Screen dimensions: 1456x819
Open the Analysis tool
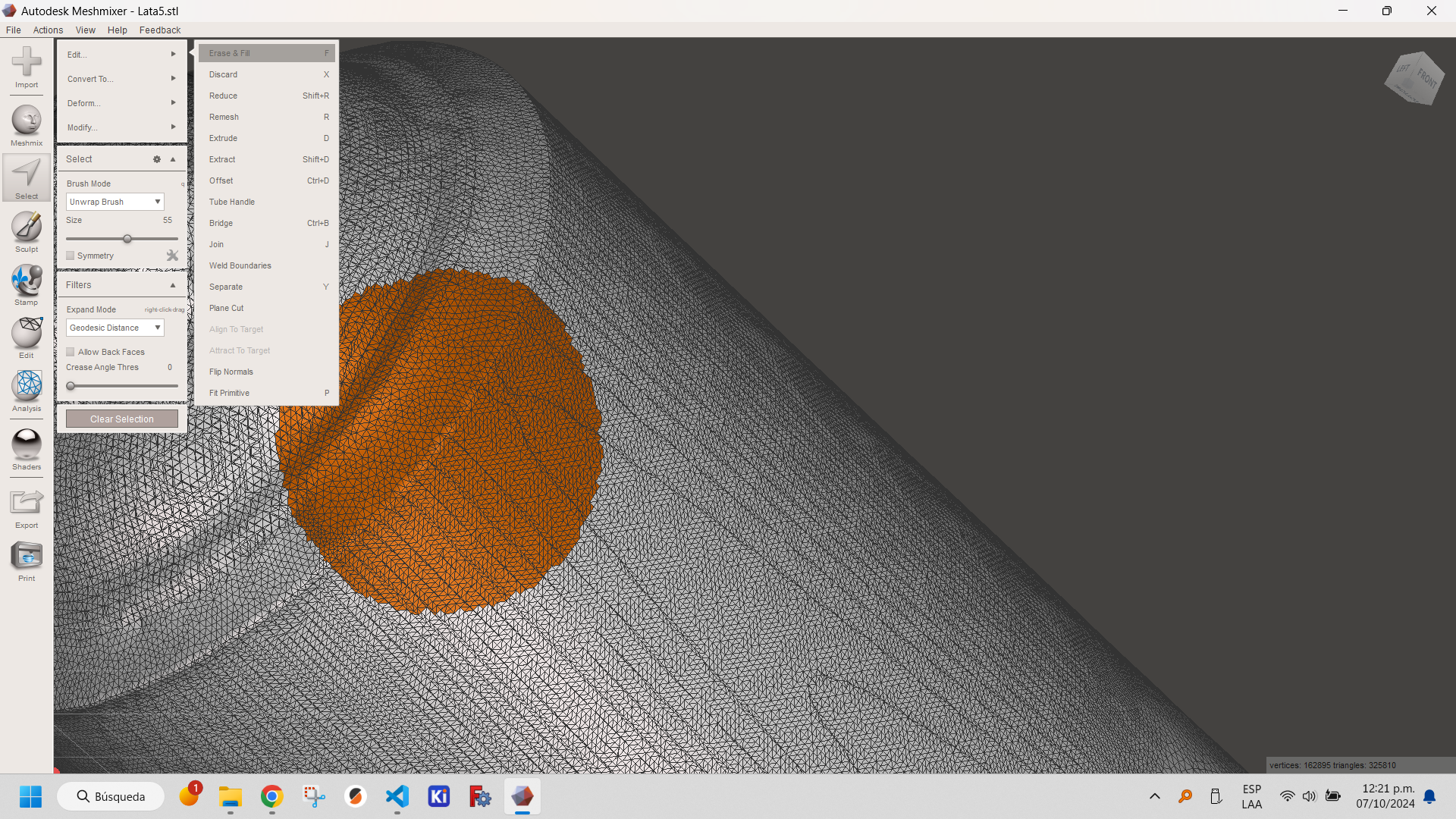(x=27, y=391)
